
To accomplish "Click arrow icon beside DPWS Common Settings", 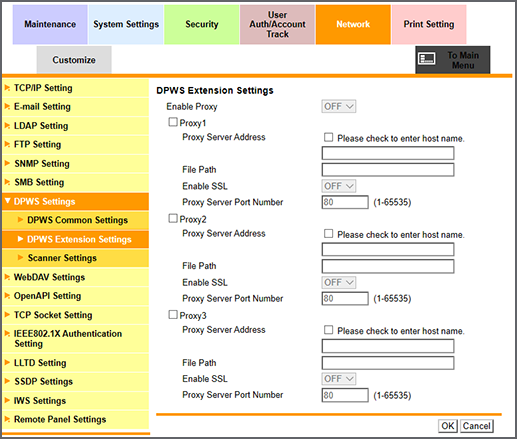I will pos(20,220).
